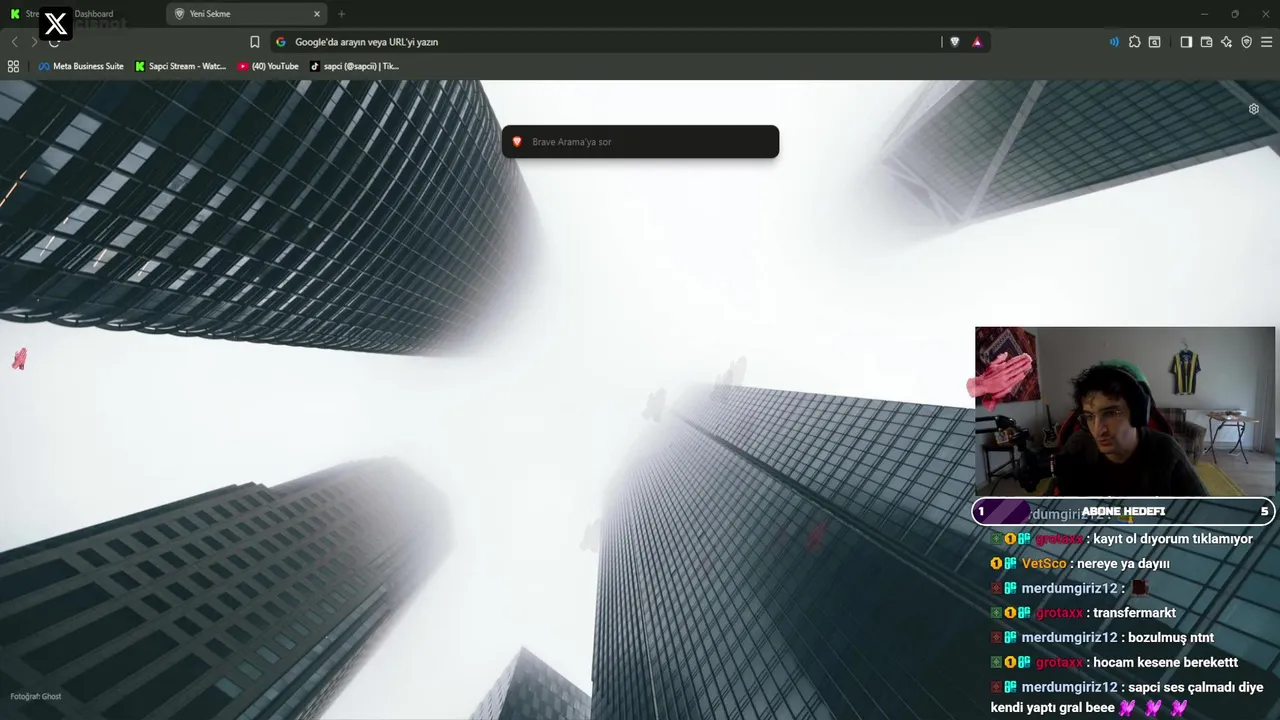
Task: Minimize the browser window
Action: 1204,14
